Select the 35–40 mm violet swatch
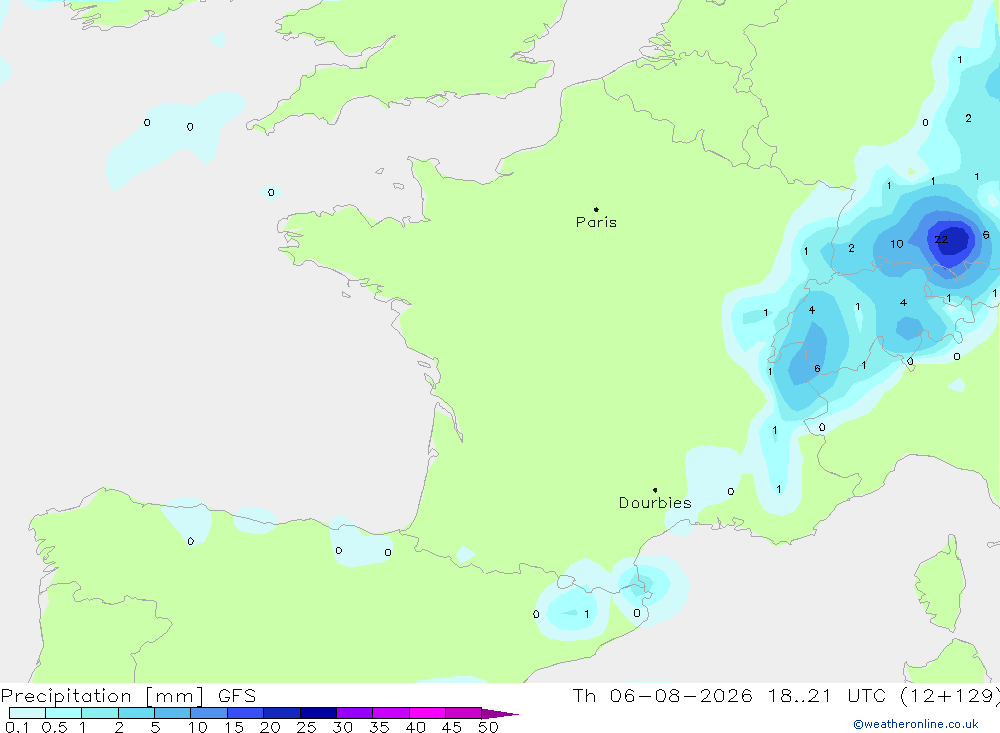The width and height of the screenshot is (1000, 733). (391, 713)
